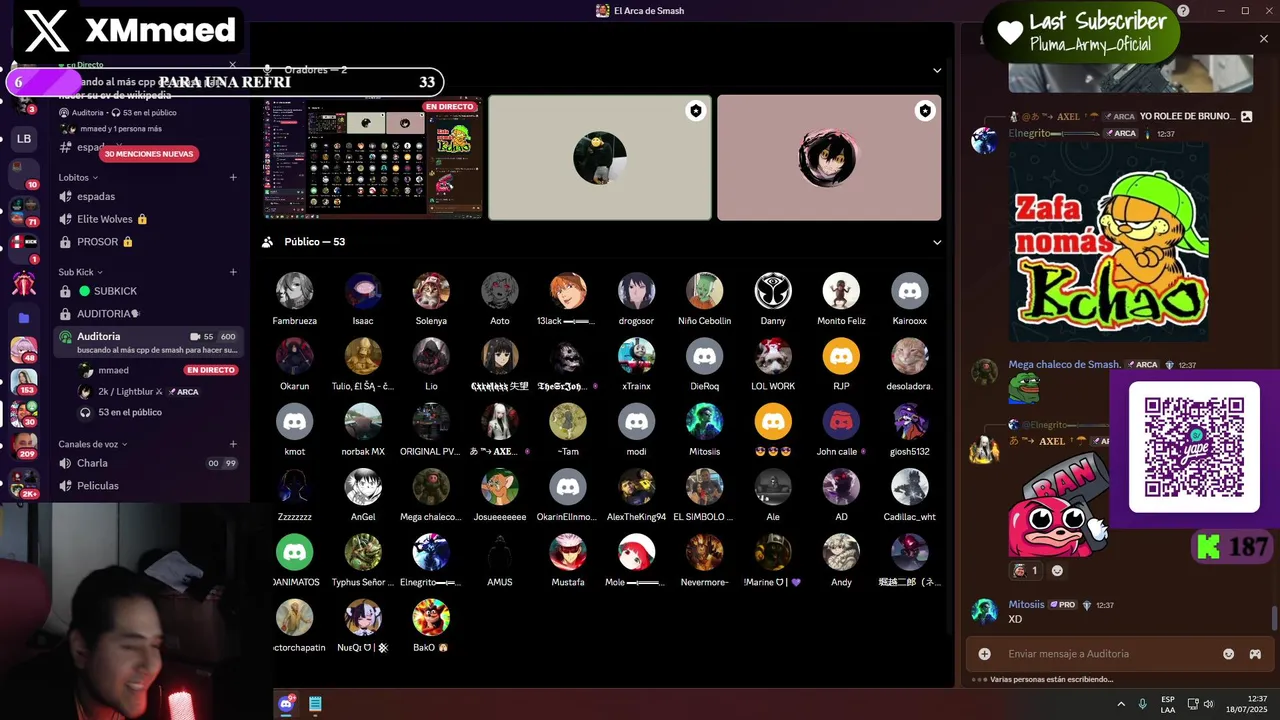Open the ESP LAA language switcher

click(x=1168, y=704)
